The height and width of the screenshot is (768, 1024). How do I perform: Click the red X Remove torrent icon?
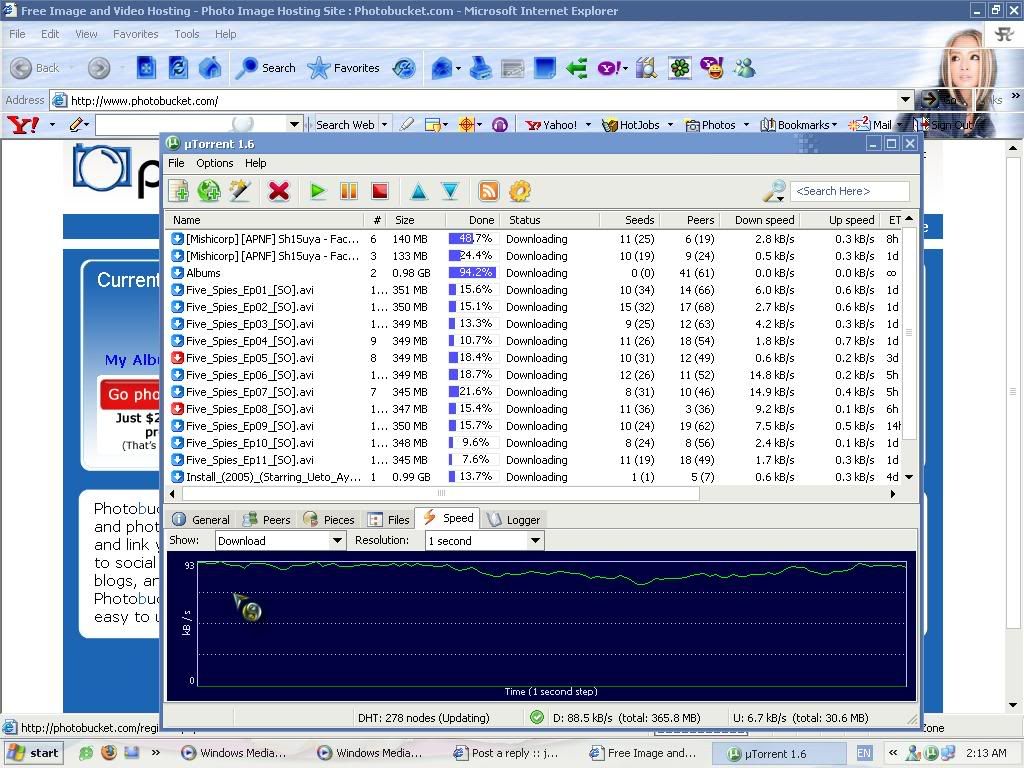(279, 191)
